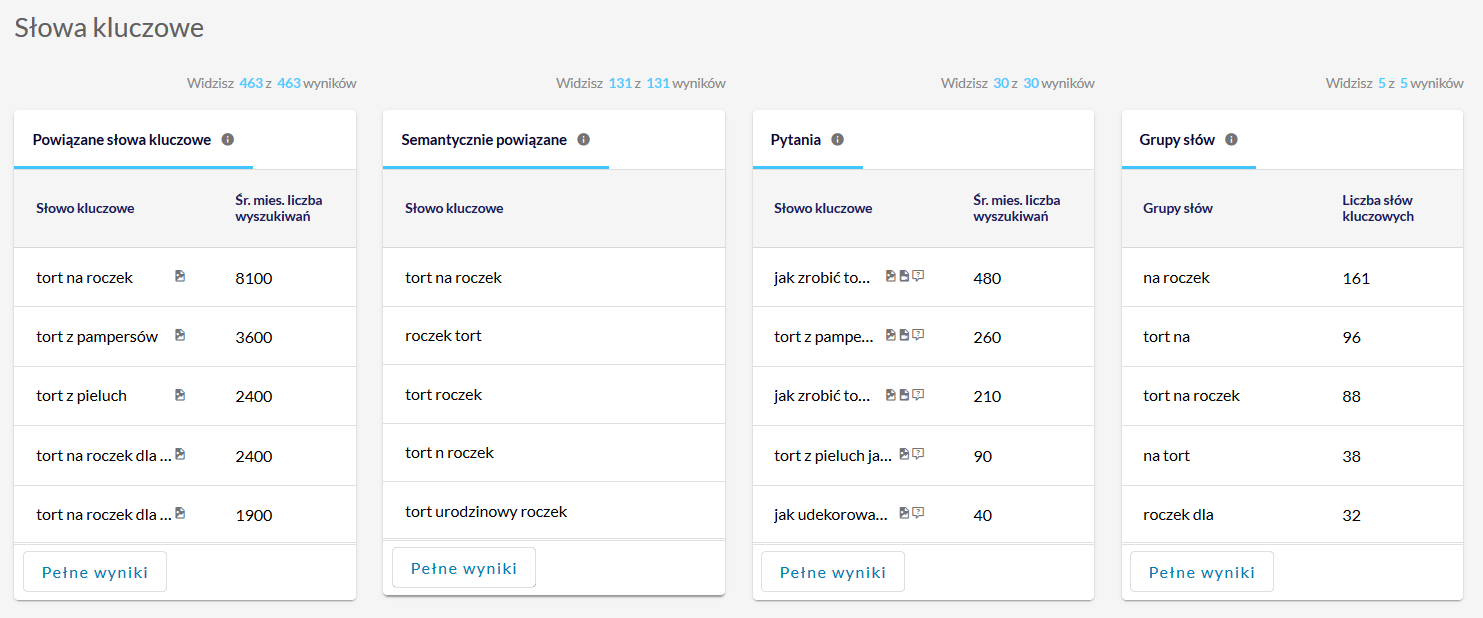The height and width of the screenshot is (618, 1483).
Task: Click info icon beside Grupy słów heading
Action: [x=1231, y=140]
